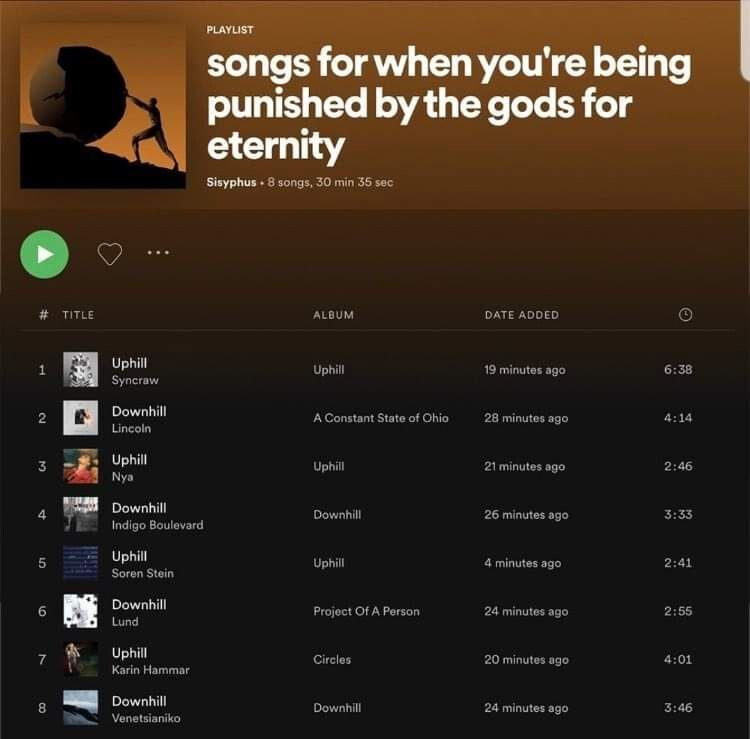Click Nya's Uphill album art thumbnail
Viewport: 750px width, 739px height.
pos(80,466)
